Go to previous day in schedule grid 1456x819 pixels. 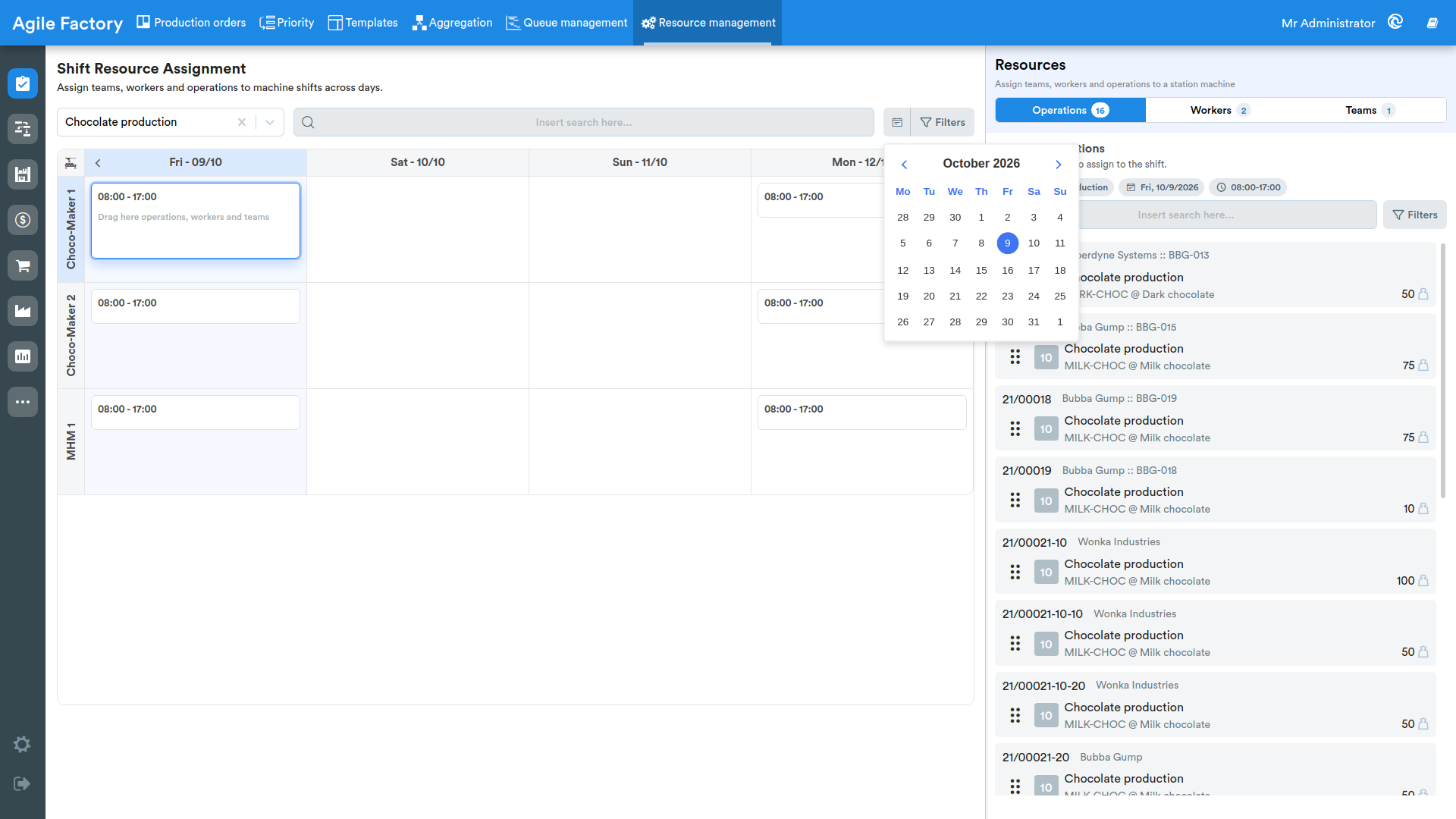coord(98,163)
